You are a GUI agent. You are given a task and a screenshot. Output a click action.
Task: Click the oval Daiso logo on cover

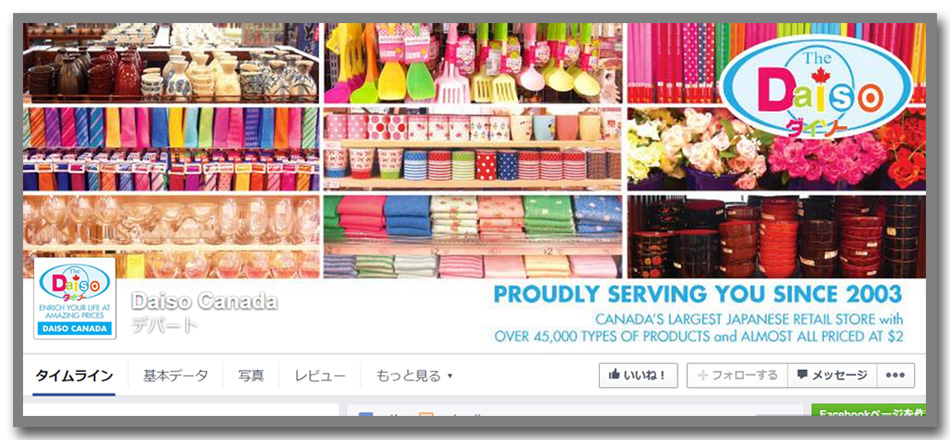(x=816, y=87)
